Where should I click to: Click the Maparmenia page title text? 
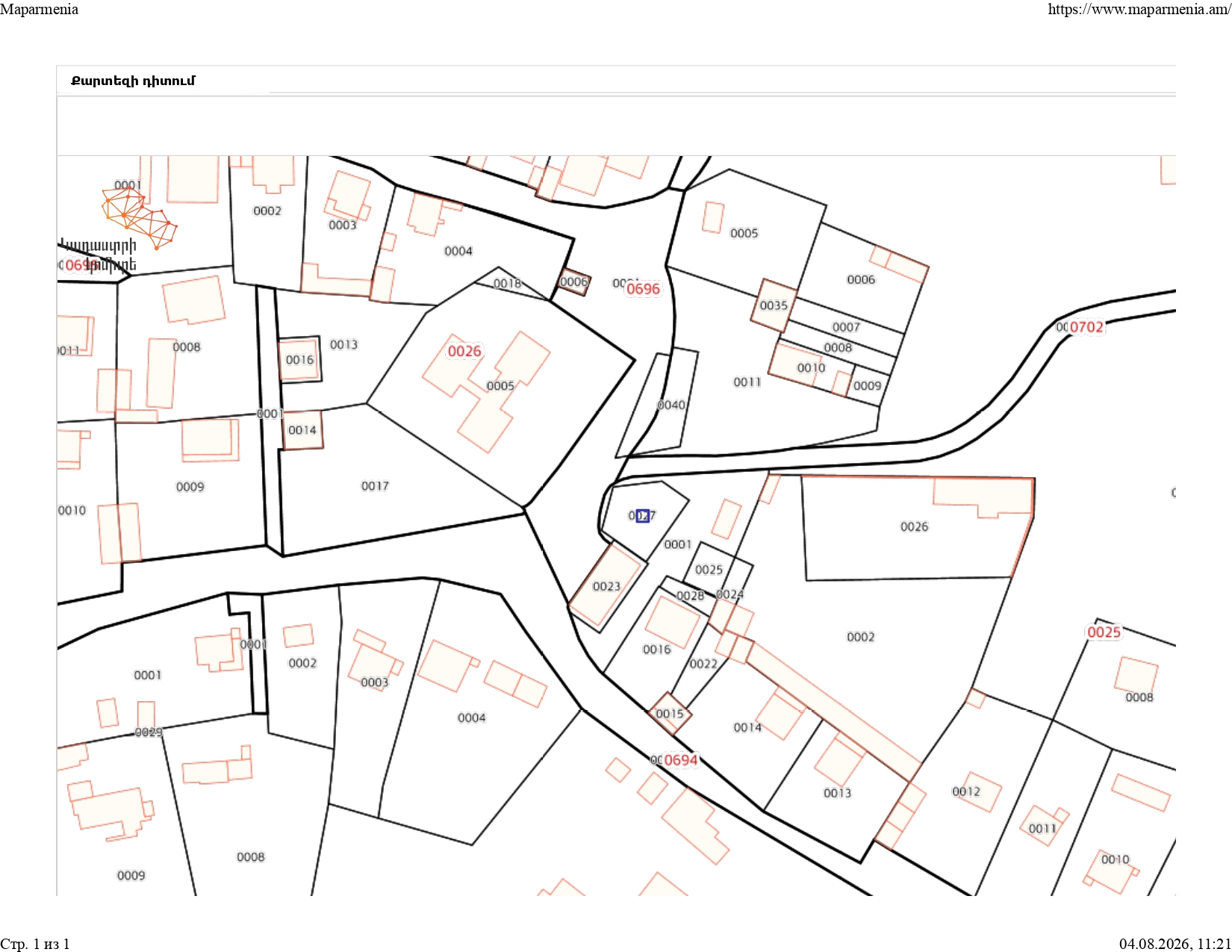pyautogui.click(x=39, y=9)
